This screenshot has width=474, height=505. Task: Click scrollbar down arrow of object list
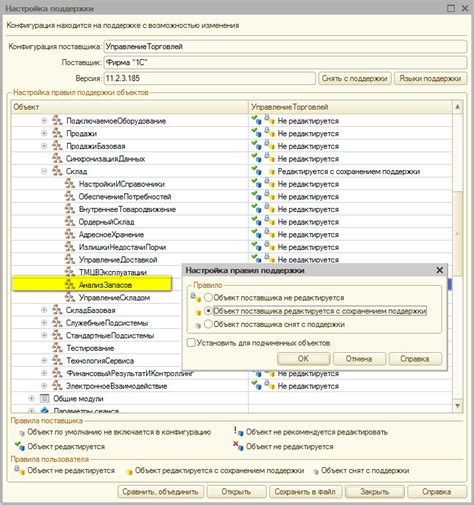point(458,406)
